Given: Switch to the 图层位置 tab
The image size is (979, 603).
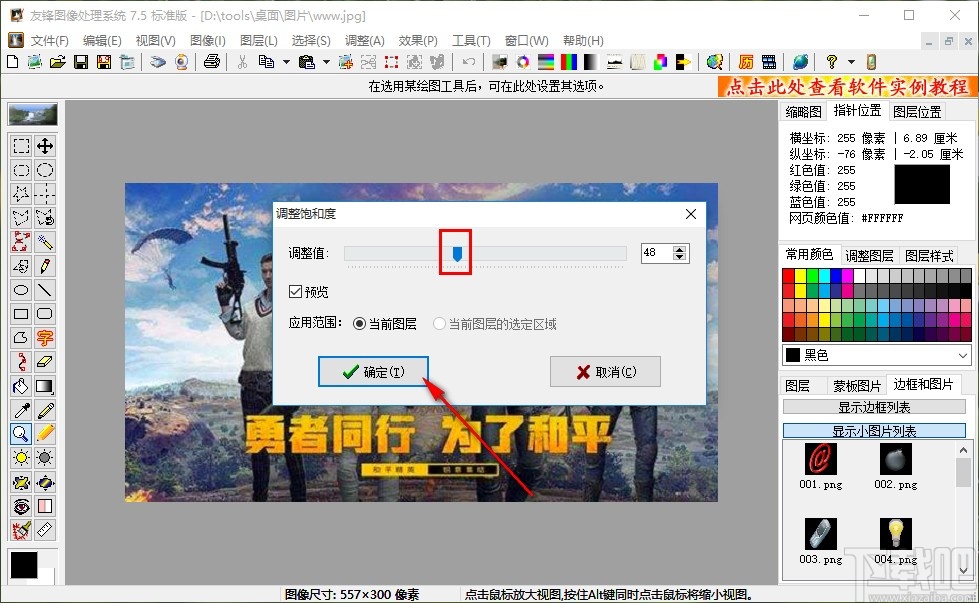Looking at the screenshot, I should coord(917,112).
